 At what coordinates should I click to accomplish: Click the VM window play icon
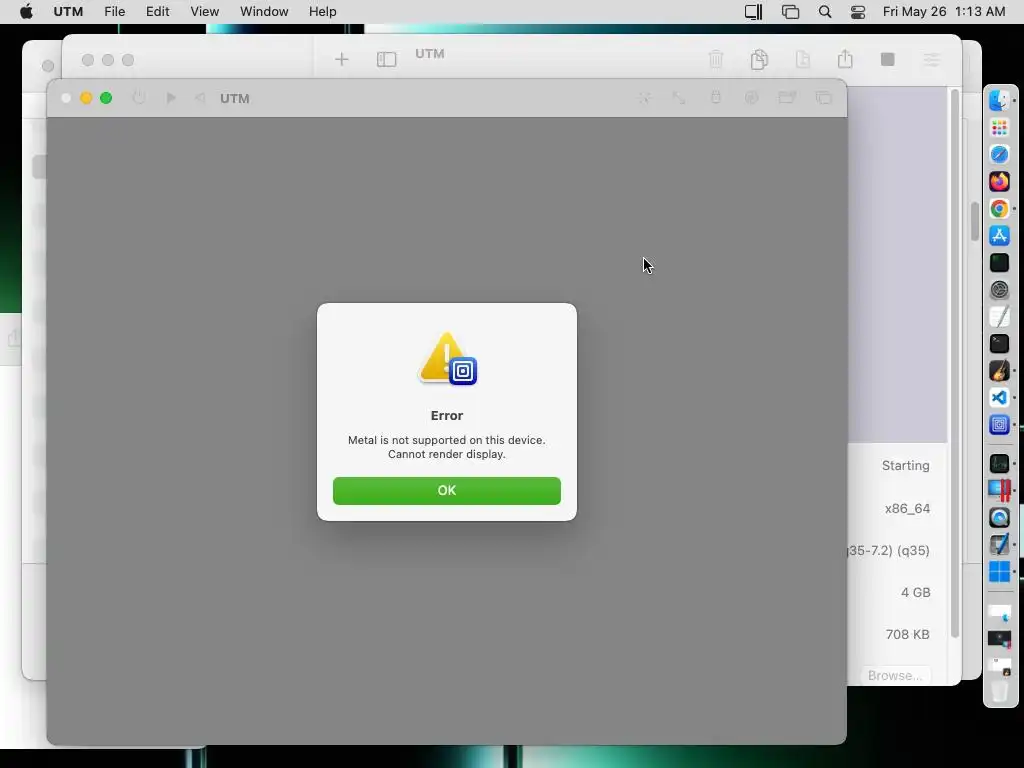[171, 98]
